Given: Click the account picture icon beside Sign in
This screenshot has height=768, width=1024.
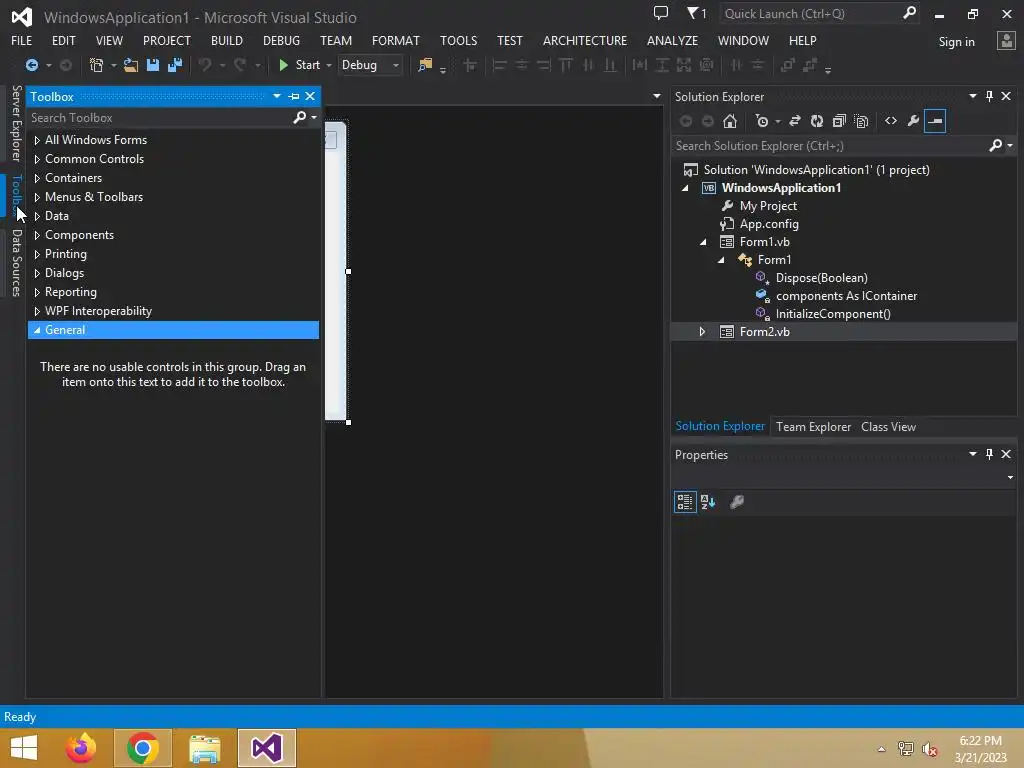Looking at the screenshot, I should click(x=1006, y=40).
